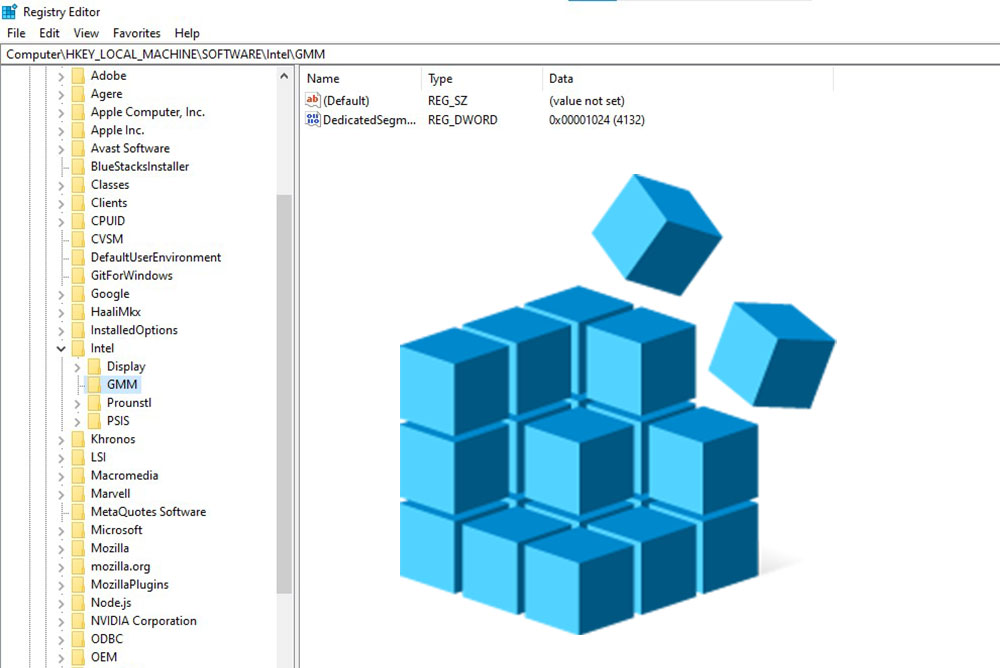Open the Favorites menu
The image size is (1000, 668).
[136, 32]
